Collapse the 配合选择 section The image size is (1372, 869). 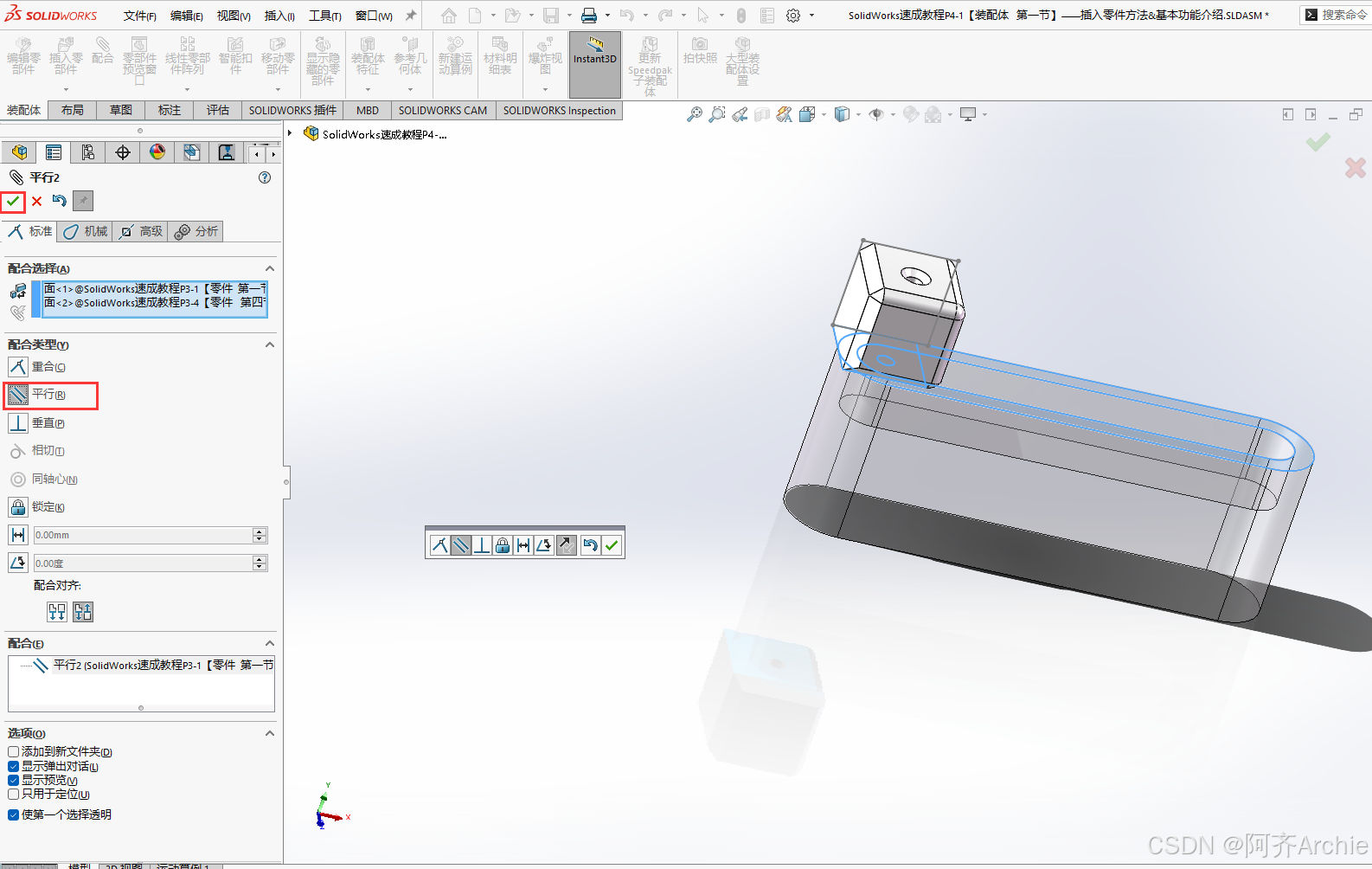(270, 268)
